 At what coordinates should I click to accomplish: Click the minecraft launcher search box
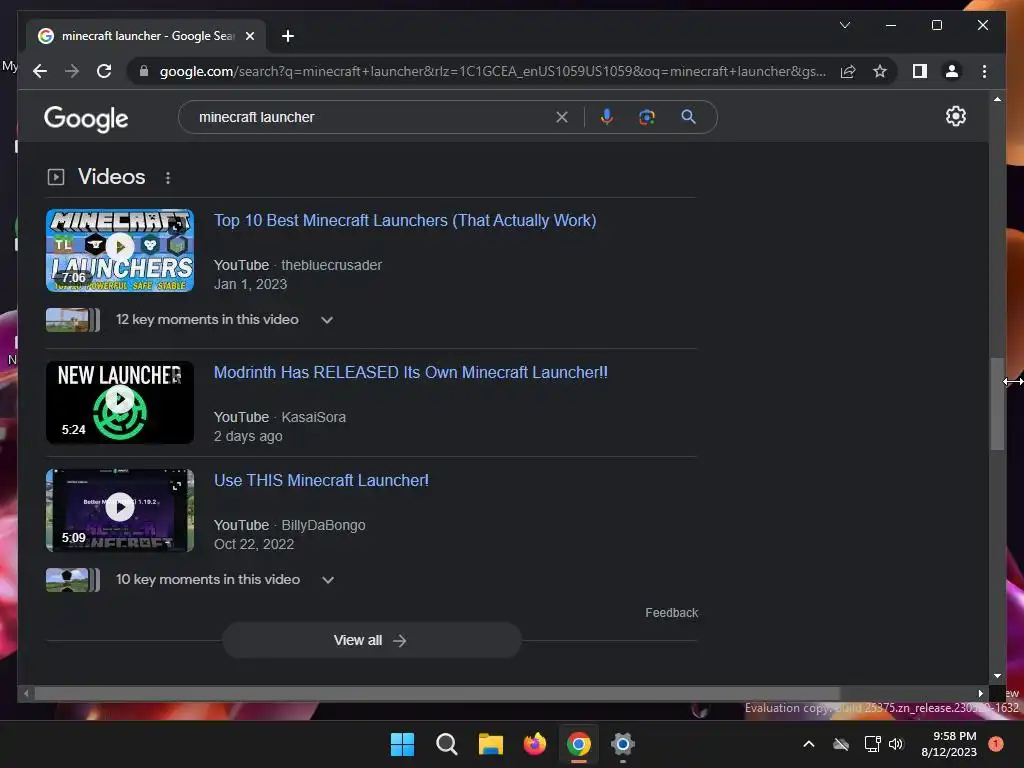point(372,117)
